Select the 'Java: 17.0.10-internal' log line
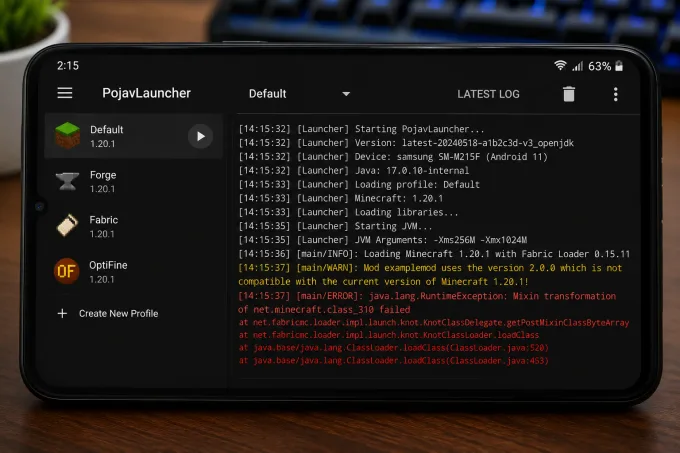Viewport: 680px width, 453px height. (354, 170)
